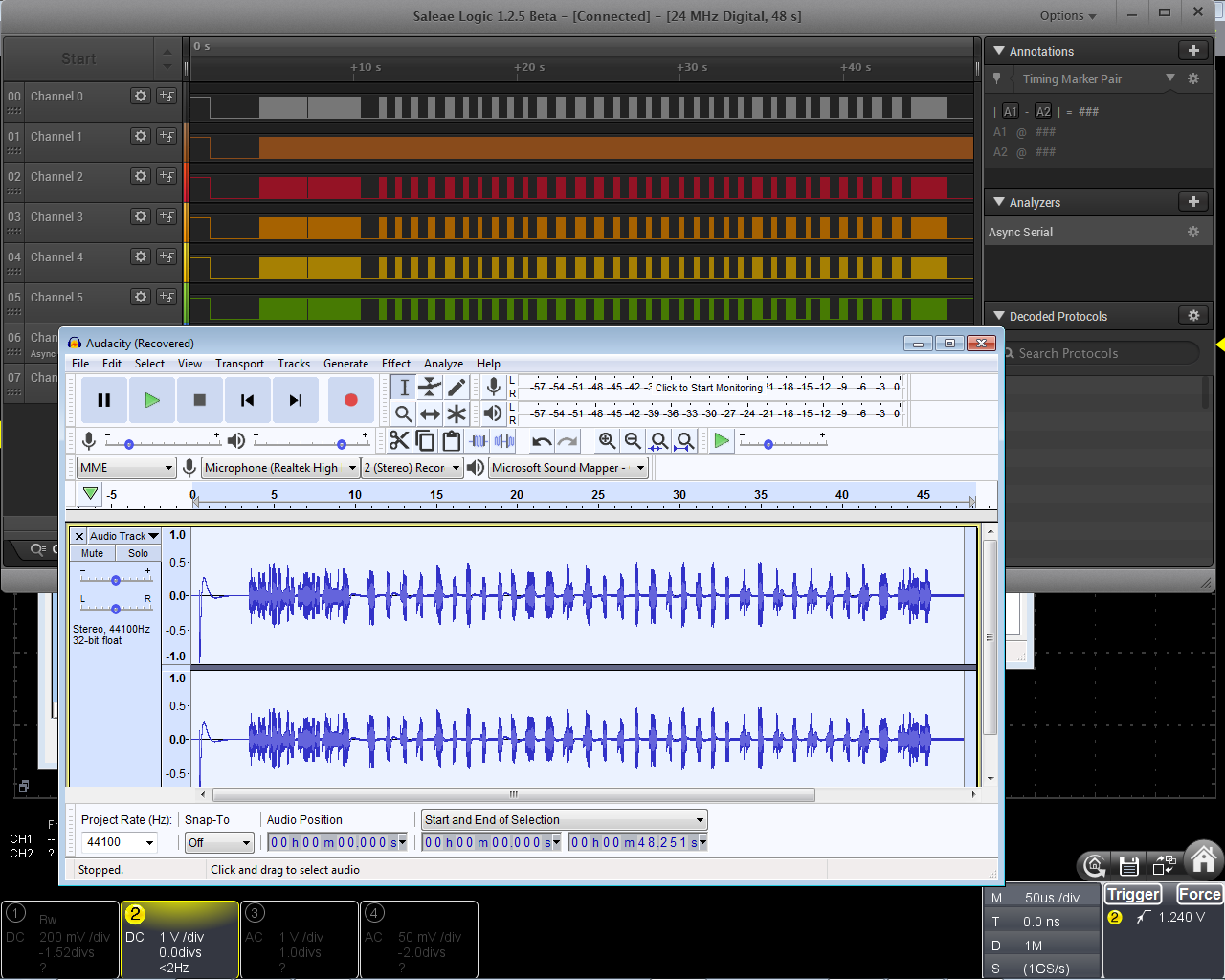Start recording with Audacity's Record button
The width and height of the screenshot is (1225, 980).
click(351, 400)
